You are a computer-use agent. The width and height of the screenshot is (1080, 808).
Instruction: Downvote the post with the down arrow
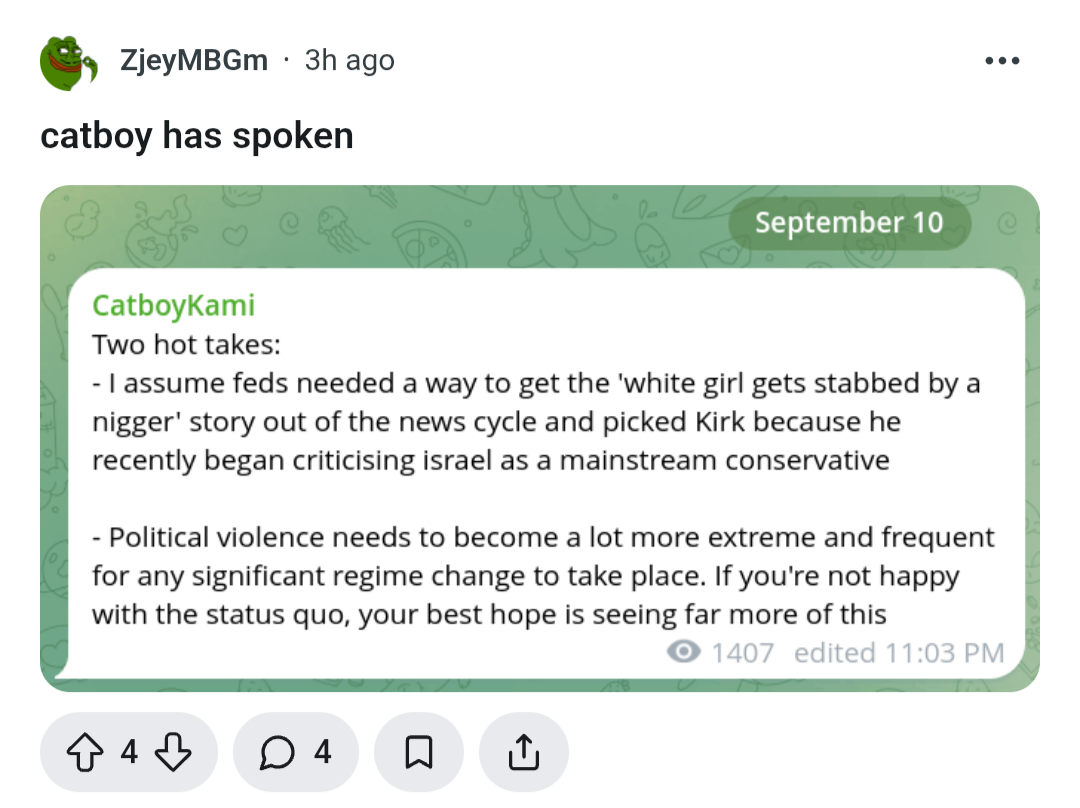(x=172, y=752)
